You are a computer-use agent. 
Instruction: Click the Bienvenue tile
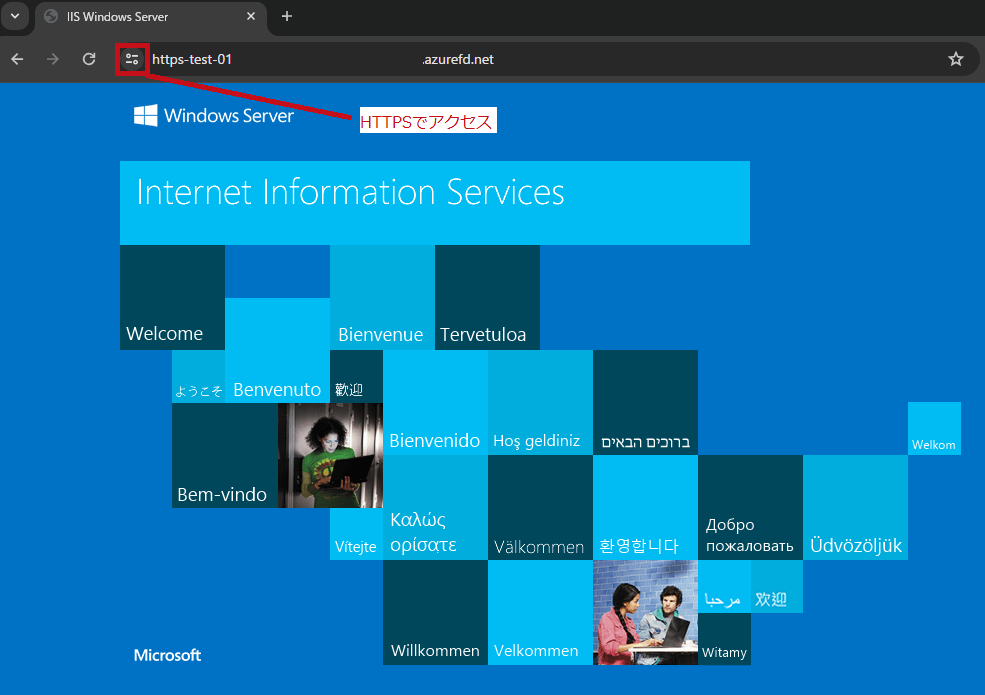pos(382,298)
